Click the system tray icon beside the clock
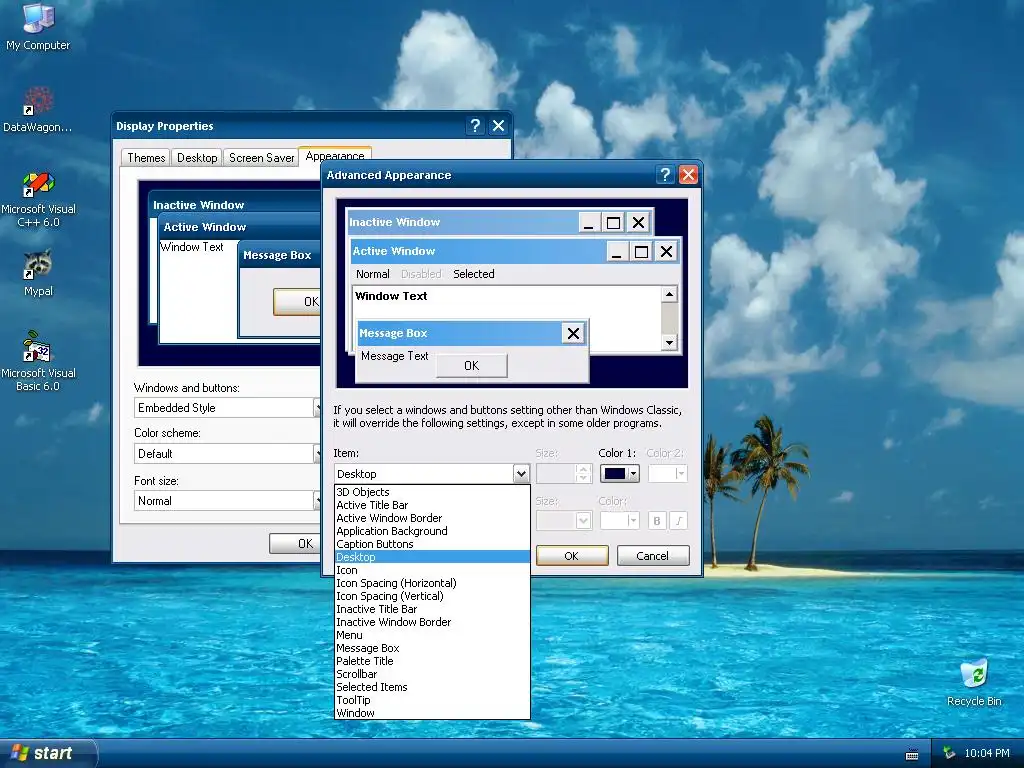This screenshot has height=768, width=1024. (x=949, y=753)
